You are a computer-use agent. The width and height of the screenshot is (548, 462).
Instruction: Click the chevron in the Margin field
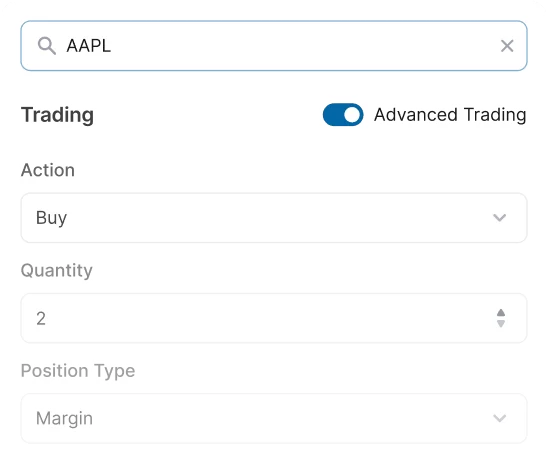point(499,418)
